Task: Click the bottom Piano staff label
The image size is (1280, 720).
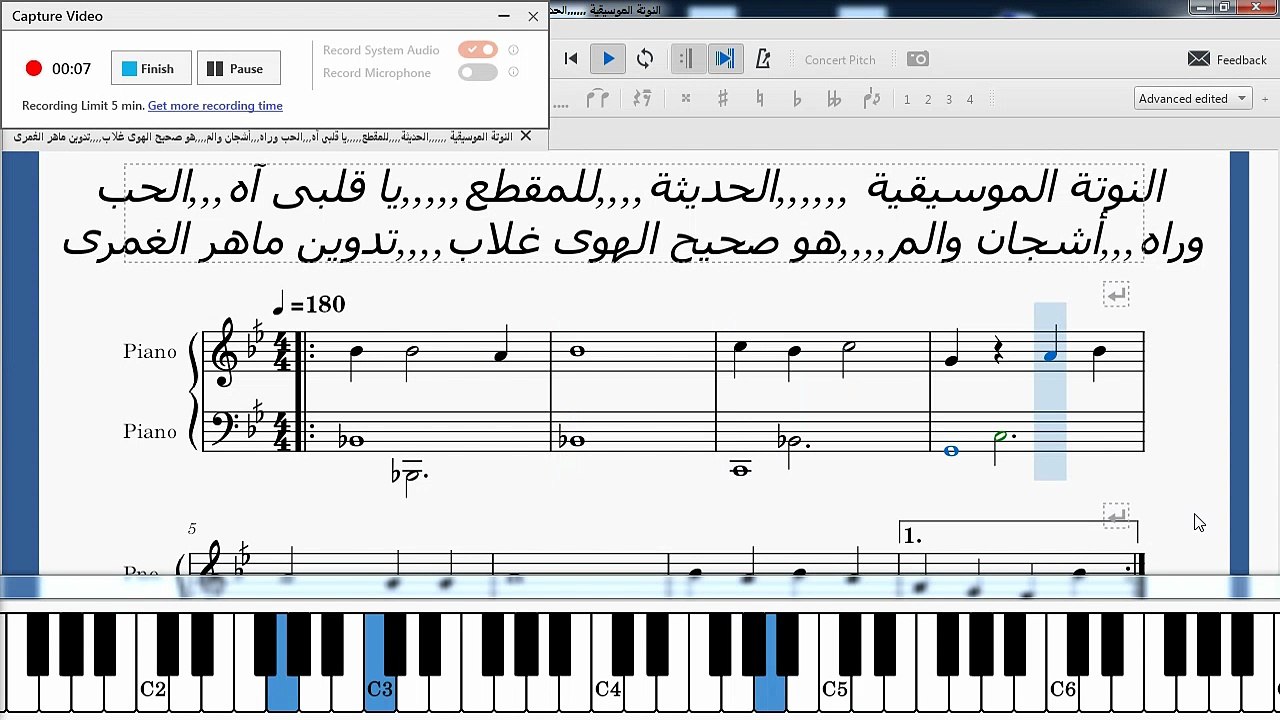Action: 150,431
